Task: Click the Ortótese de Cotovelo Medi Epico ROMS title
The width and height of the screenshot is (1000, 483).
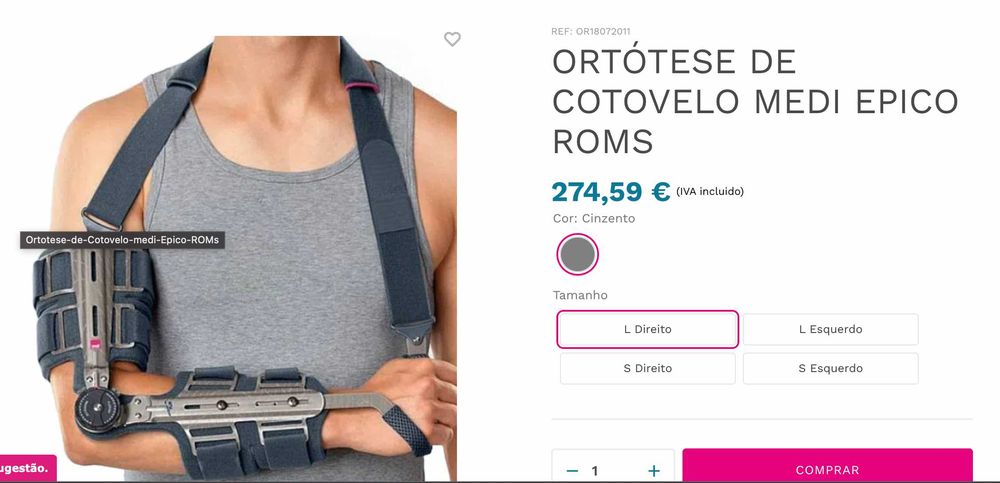Action: (755, 101)
